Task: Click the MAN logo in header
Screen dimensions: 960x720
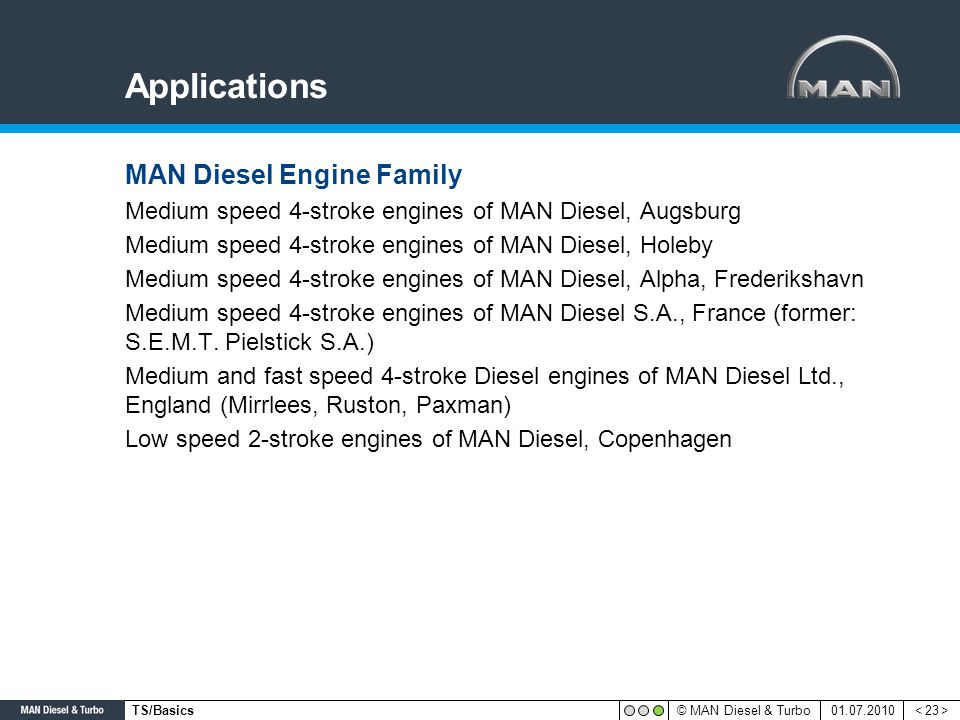Action: click(843, 67)
